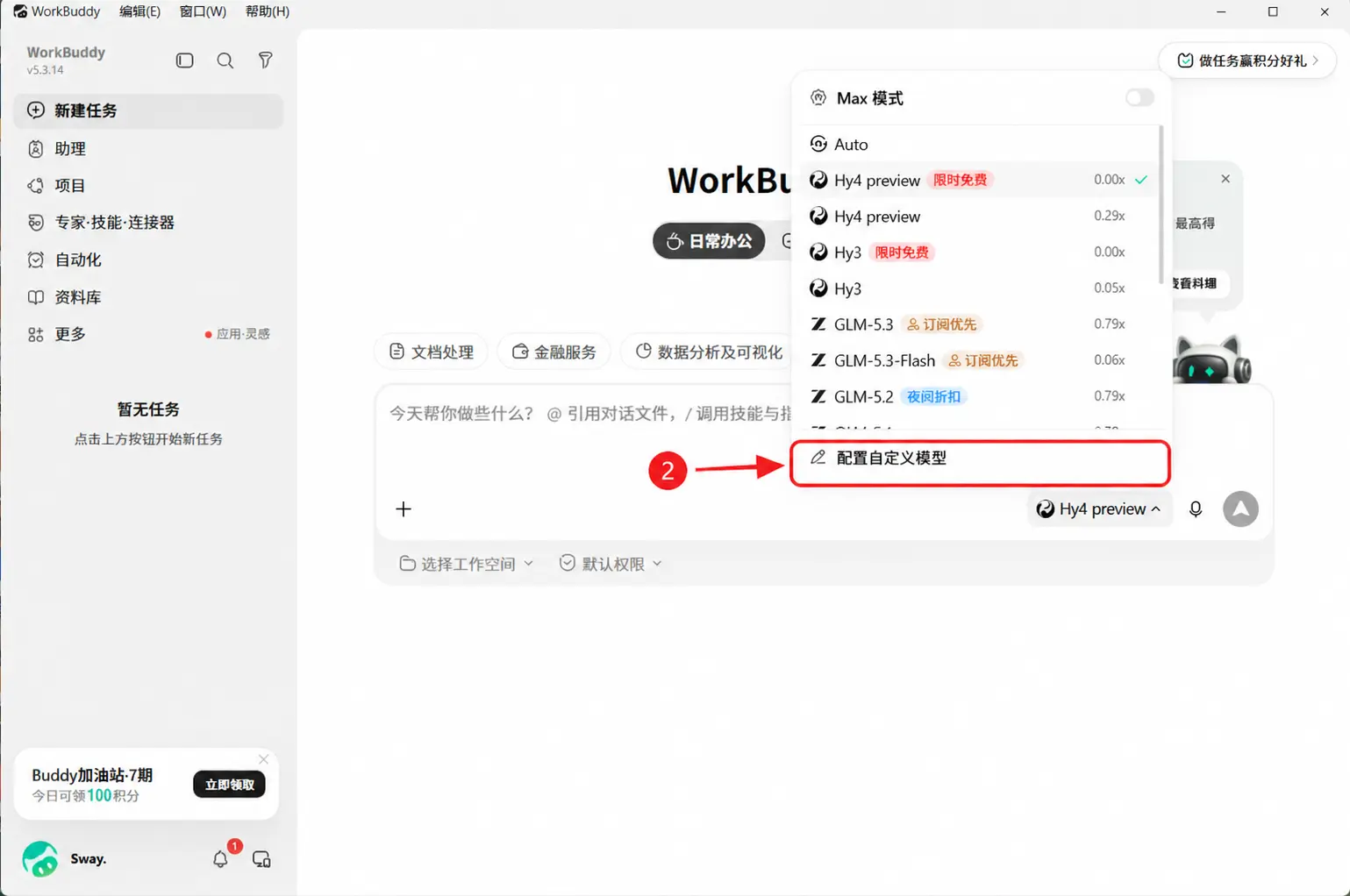
Task: Click the 订阅优先 tag on GLM-5.3-Flash
Action: 983,360
